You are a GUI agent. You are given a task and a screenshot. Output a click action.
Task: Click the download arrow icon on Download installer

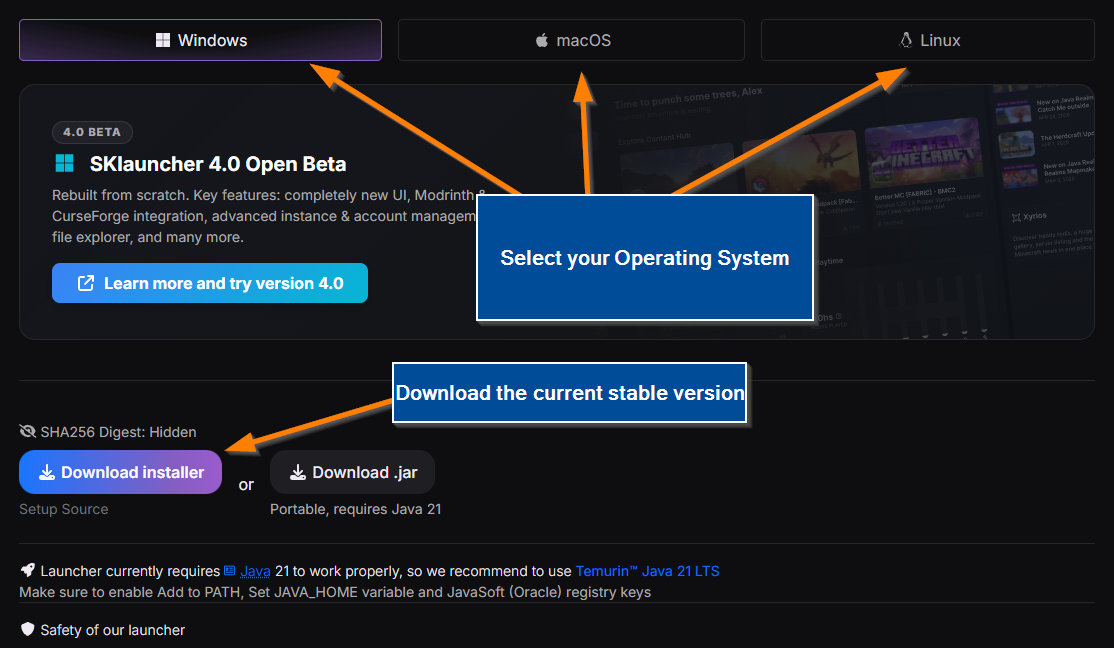pos(47,472)
